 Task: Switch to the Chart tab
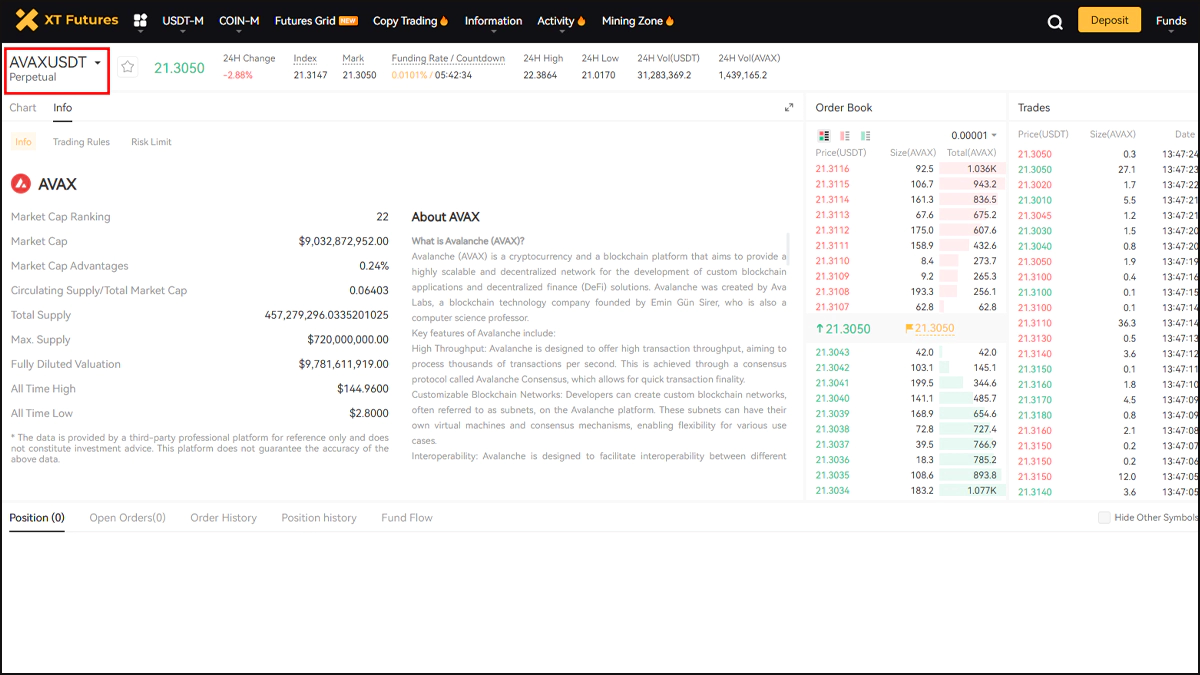(x=23, y=108)
